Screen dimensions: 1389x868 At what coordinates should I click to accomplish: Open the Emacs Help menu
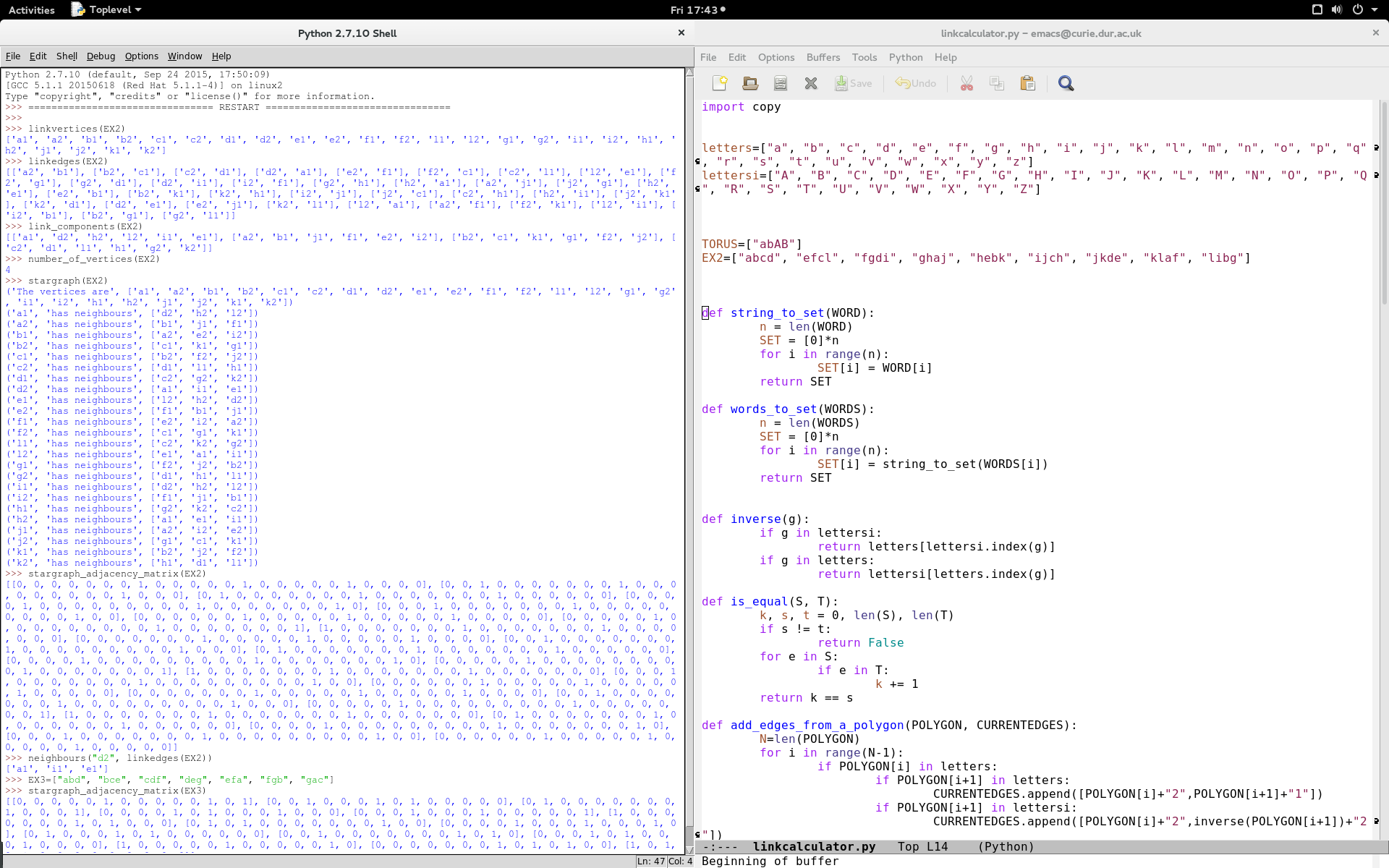point(946,57)
